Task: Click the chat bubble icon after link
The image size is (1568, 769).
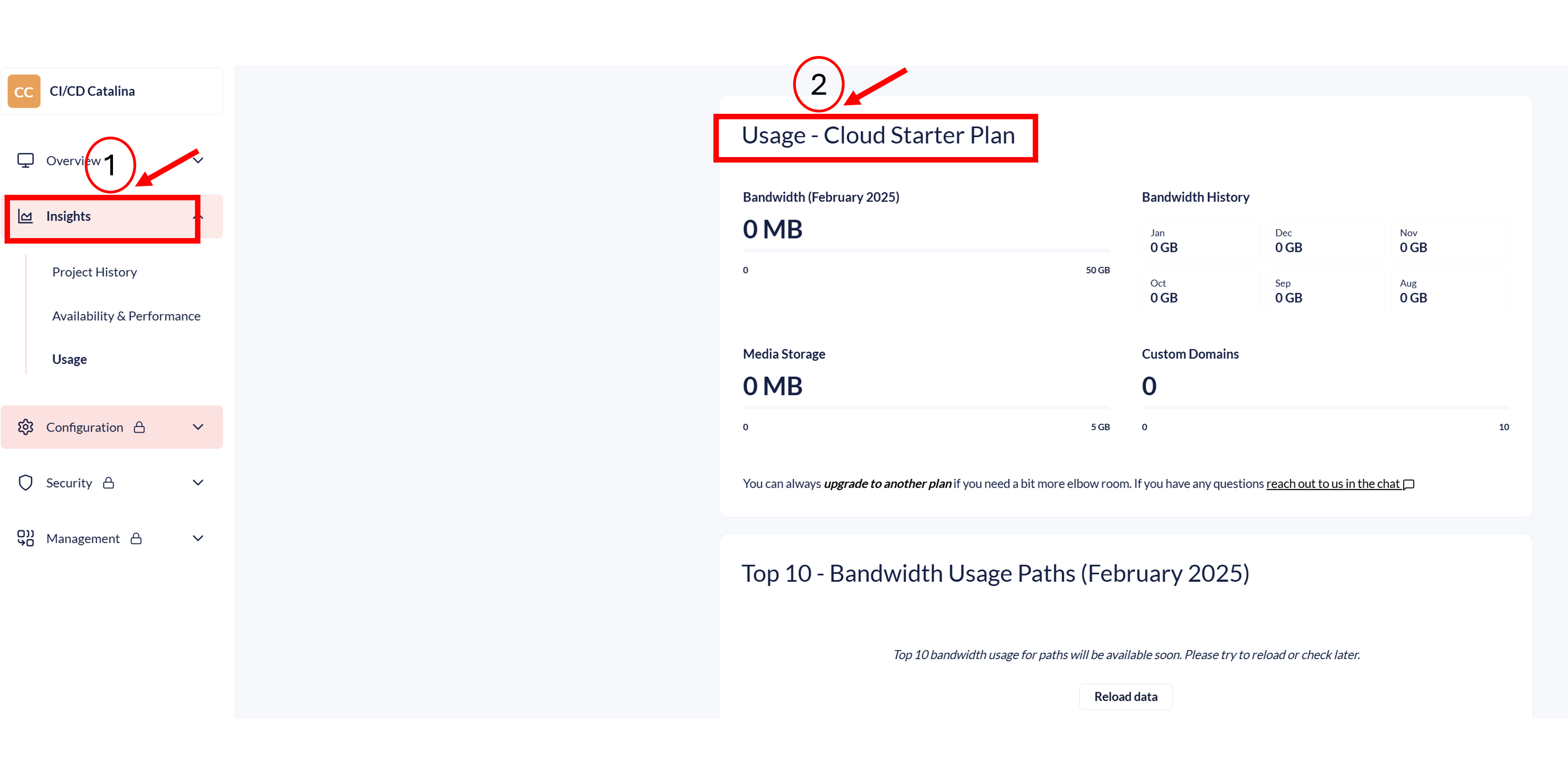Action: pos(1409,484)
